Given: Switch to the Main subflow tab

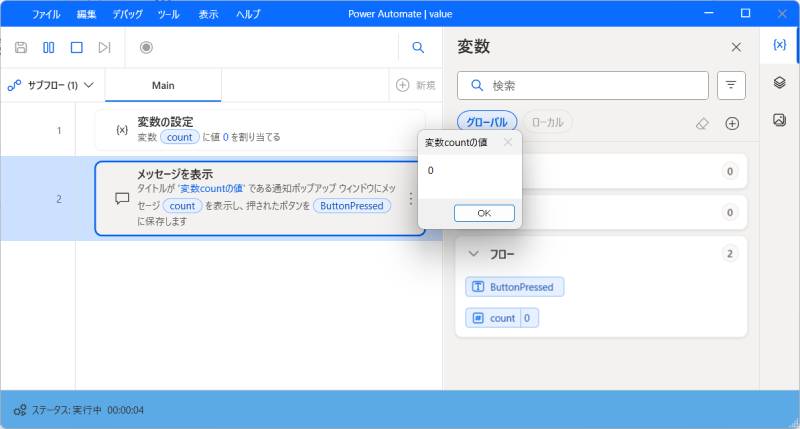Looking at the screenshot, I should pyautogui.click(x=163, y=85).
